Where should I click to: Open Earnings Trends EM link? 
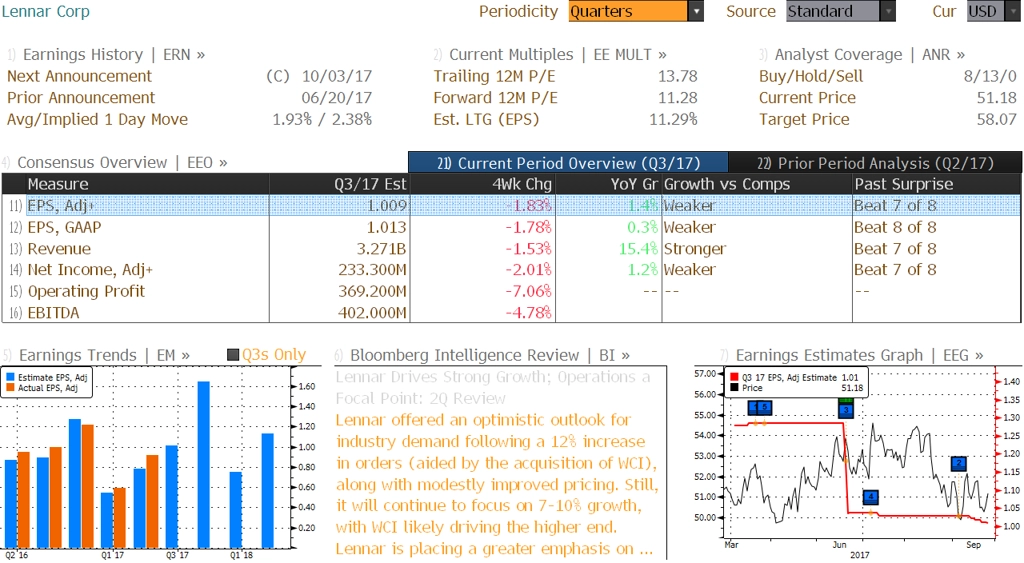pyautogui.click(x=104, y=355)
